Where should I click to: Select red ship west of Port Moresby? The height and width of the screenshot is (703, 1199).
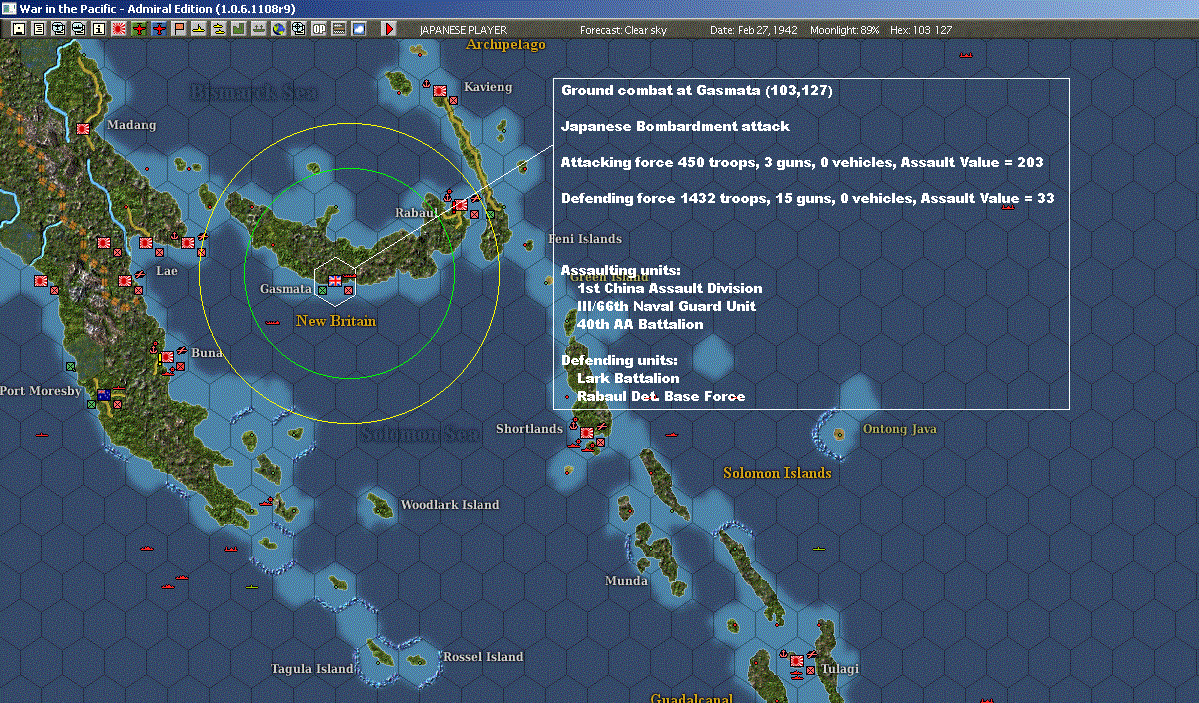[42, 434]
